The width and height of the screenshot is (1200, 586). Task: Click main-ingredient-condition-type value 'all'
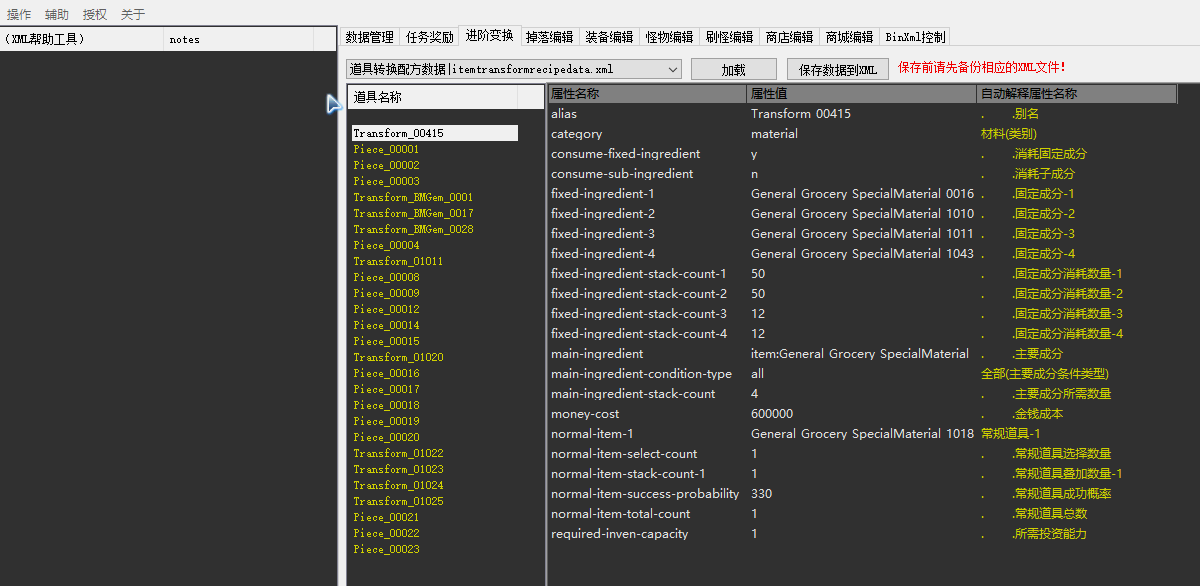click(x=757, y=374)
